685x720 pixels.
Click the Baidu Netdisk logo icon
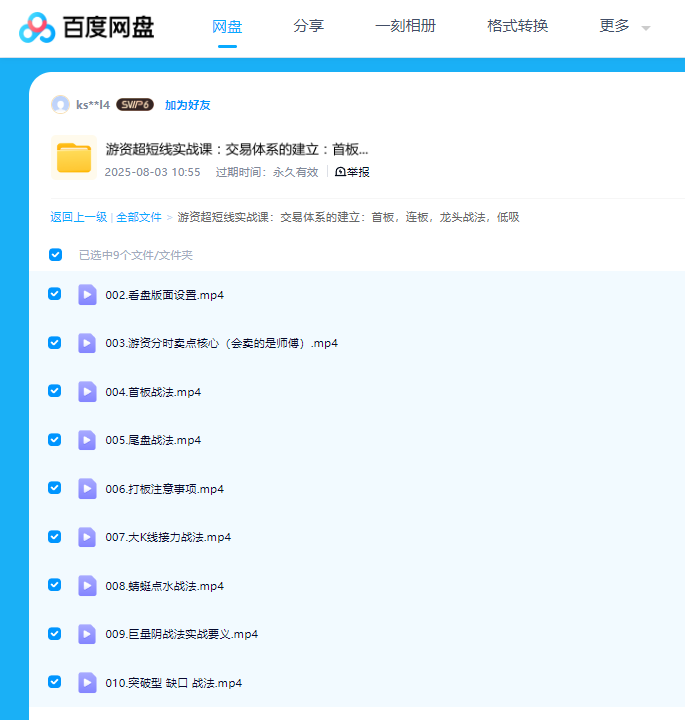38,27
